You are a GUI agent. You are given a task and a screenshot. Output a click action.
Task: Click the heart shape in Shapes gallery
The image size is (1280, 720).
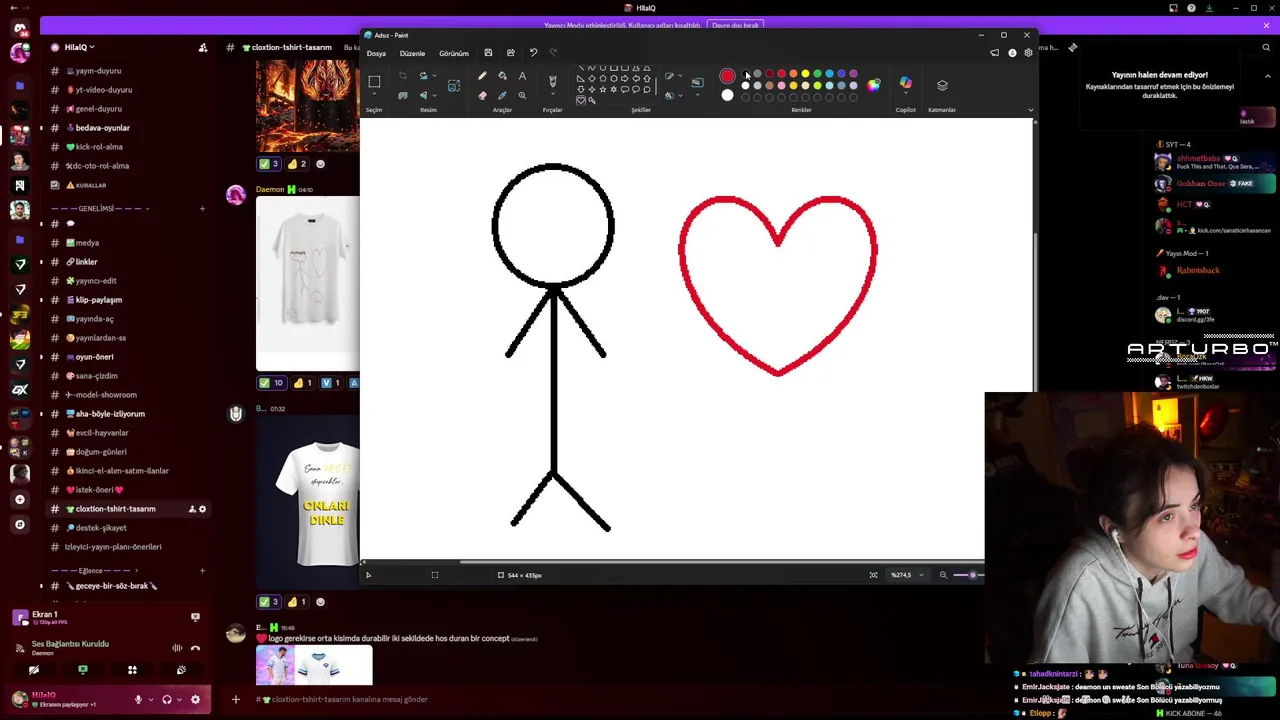pos(581,100)
